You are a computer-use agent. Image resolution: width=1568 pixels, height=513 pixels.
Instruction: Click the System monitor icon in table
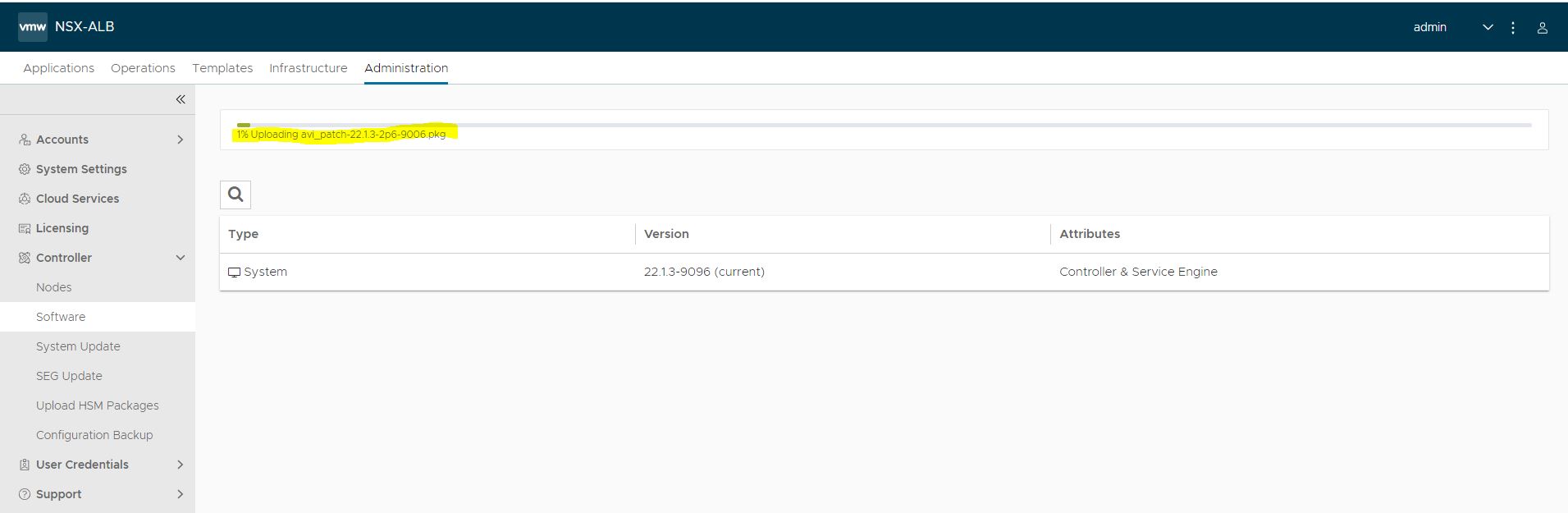(234, 273)
